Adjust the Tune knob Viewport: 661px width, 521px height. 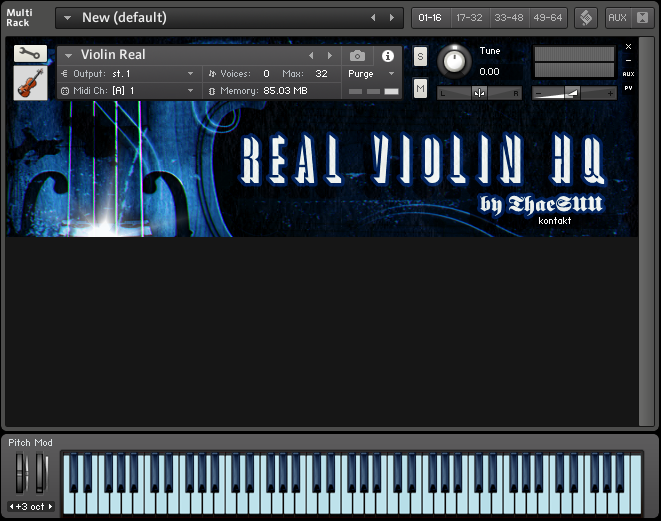(454, 62)
